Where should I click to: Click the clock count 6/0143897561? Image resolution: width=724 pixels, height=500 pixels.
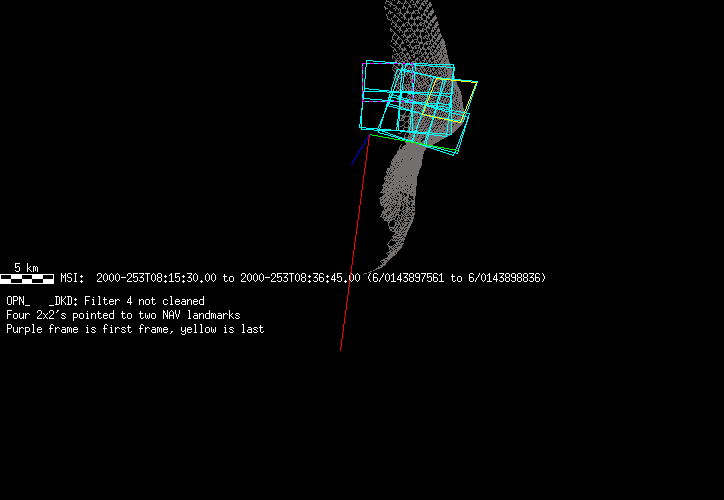(408, 278)
